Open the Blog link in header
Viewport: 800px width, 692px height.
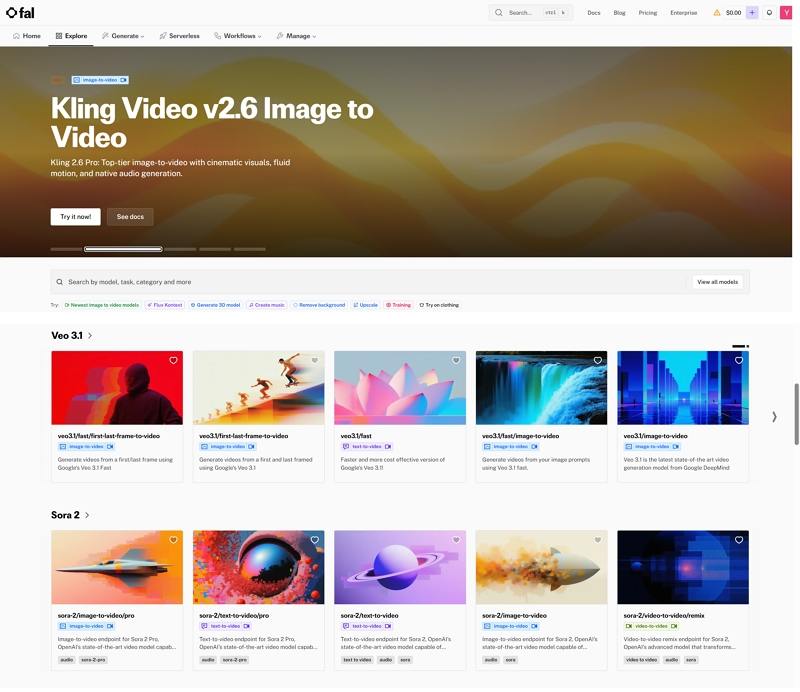[x=619, y=13]
